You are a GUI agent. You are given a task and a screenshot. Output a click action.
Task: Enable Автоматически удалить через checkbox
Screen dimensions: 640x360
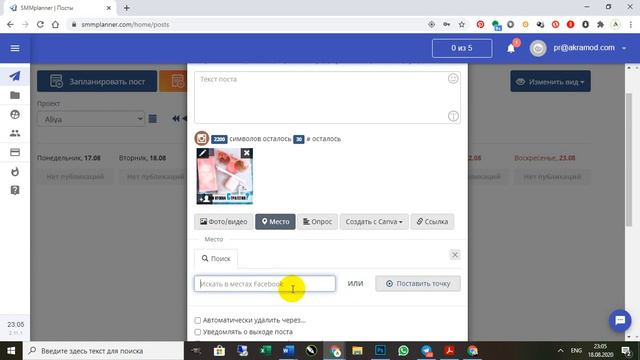pos(198,320)
